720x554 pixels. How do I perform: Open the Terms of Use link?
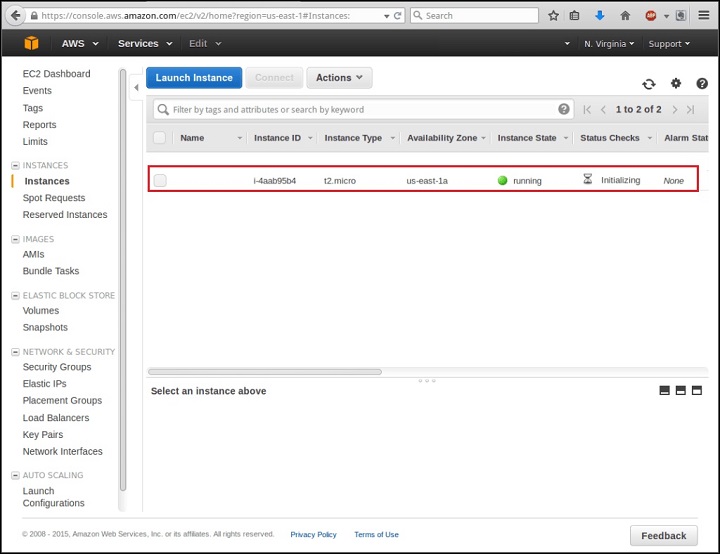coord(376,535)
